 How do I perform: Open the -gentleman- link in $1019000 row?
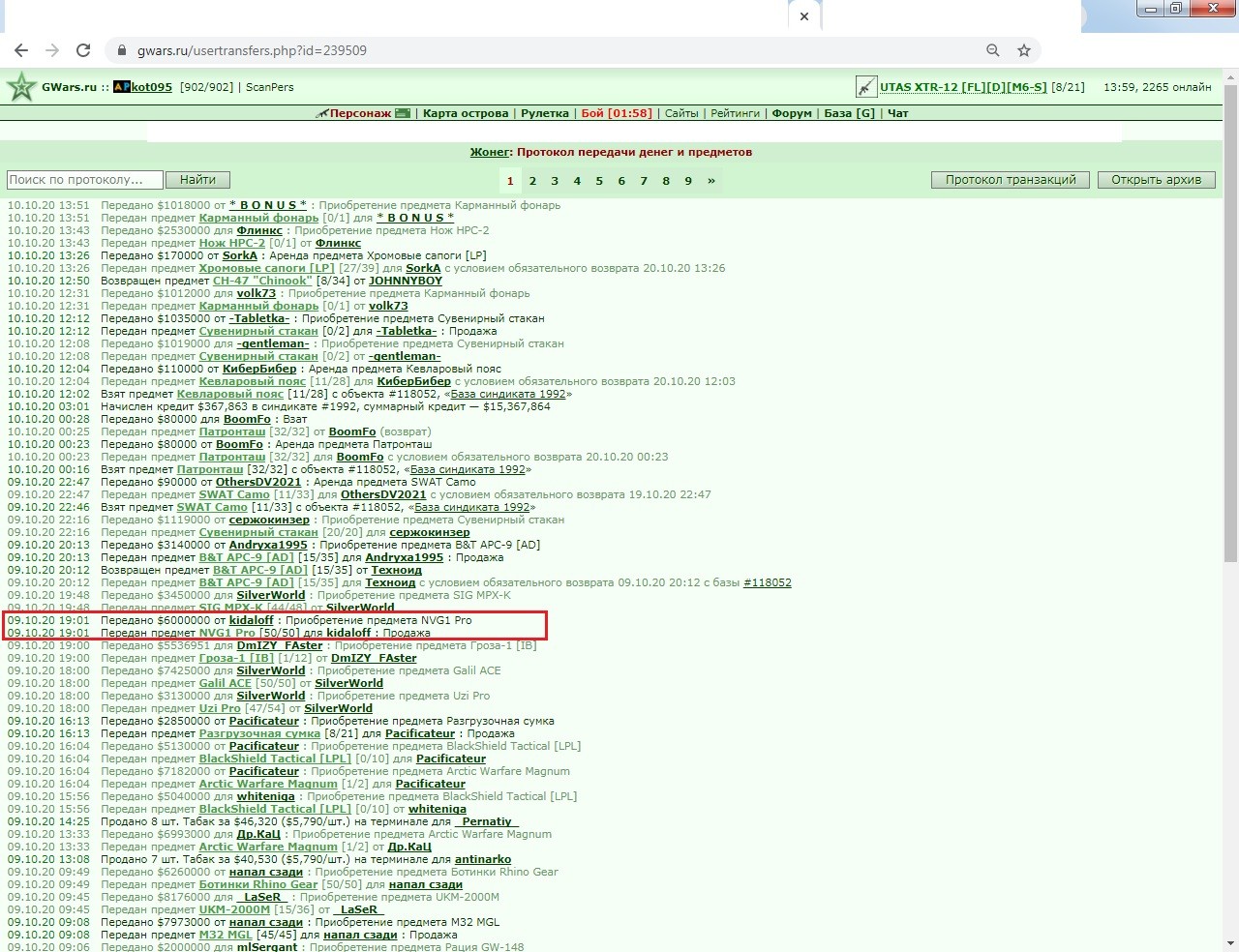(x=273, y=343)
